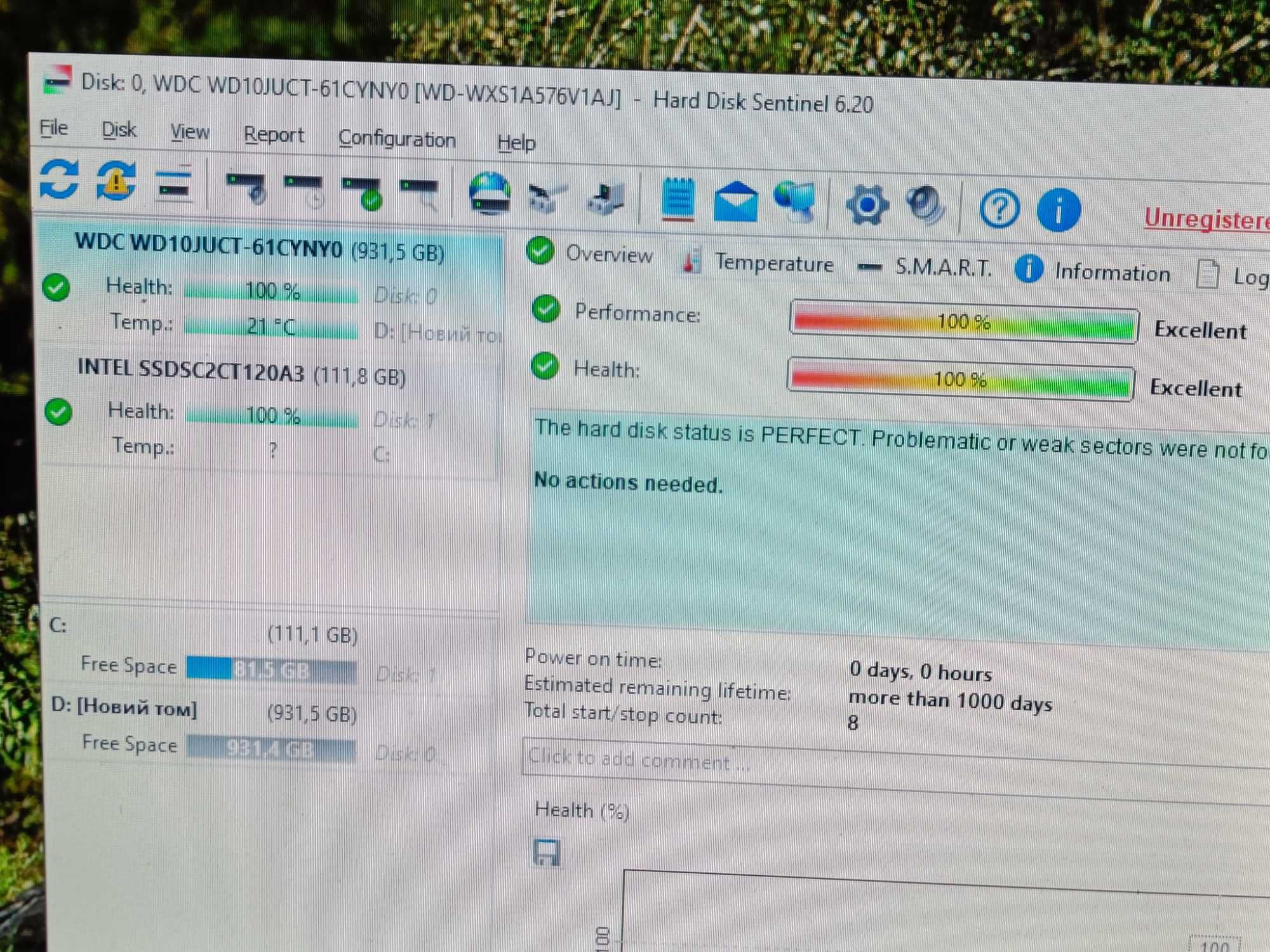
Task: Open the Configuration menu
Action: 397,139
